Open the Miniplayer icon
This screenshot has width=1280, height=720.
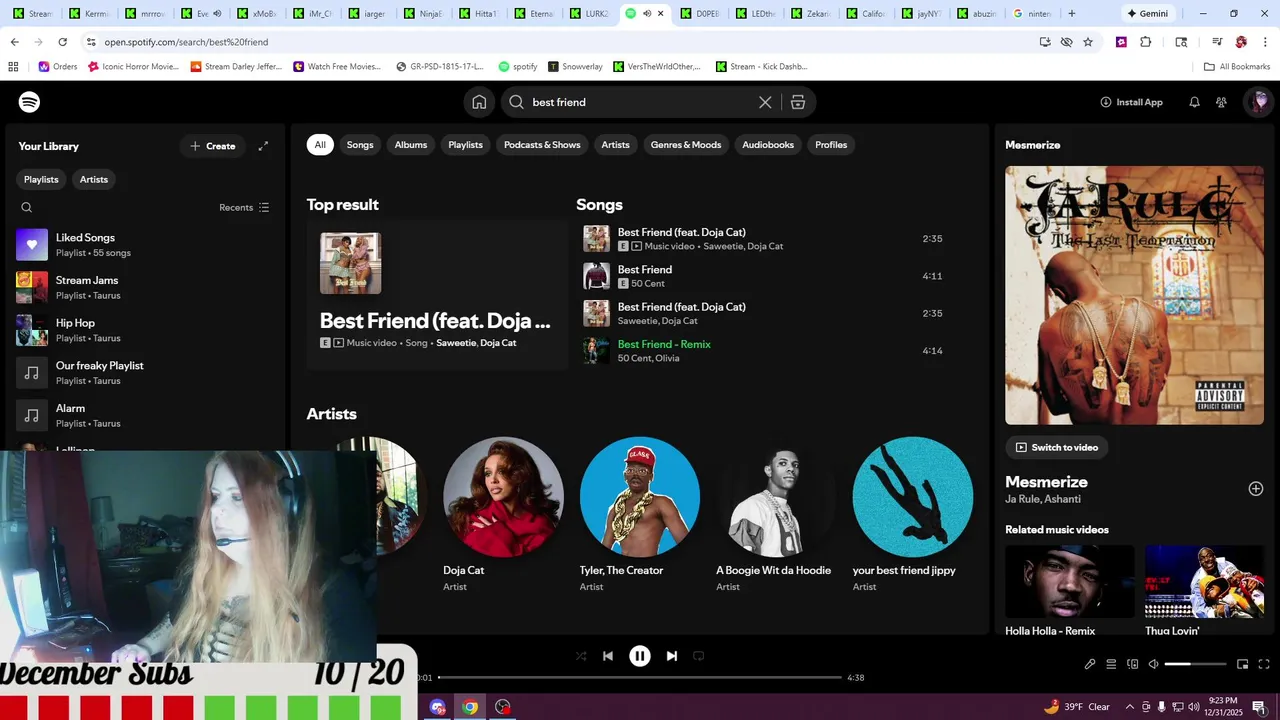[x=1243, y=664]
